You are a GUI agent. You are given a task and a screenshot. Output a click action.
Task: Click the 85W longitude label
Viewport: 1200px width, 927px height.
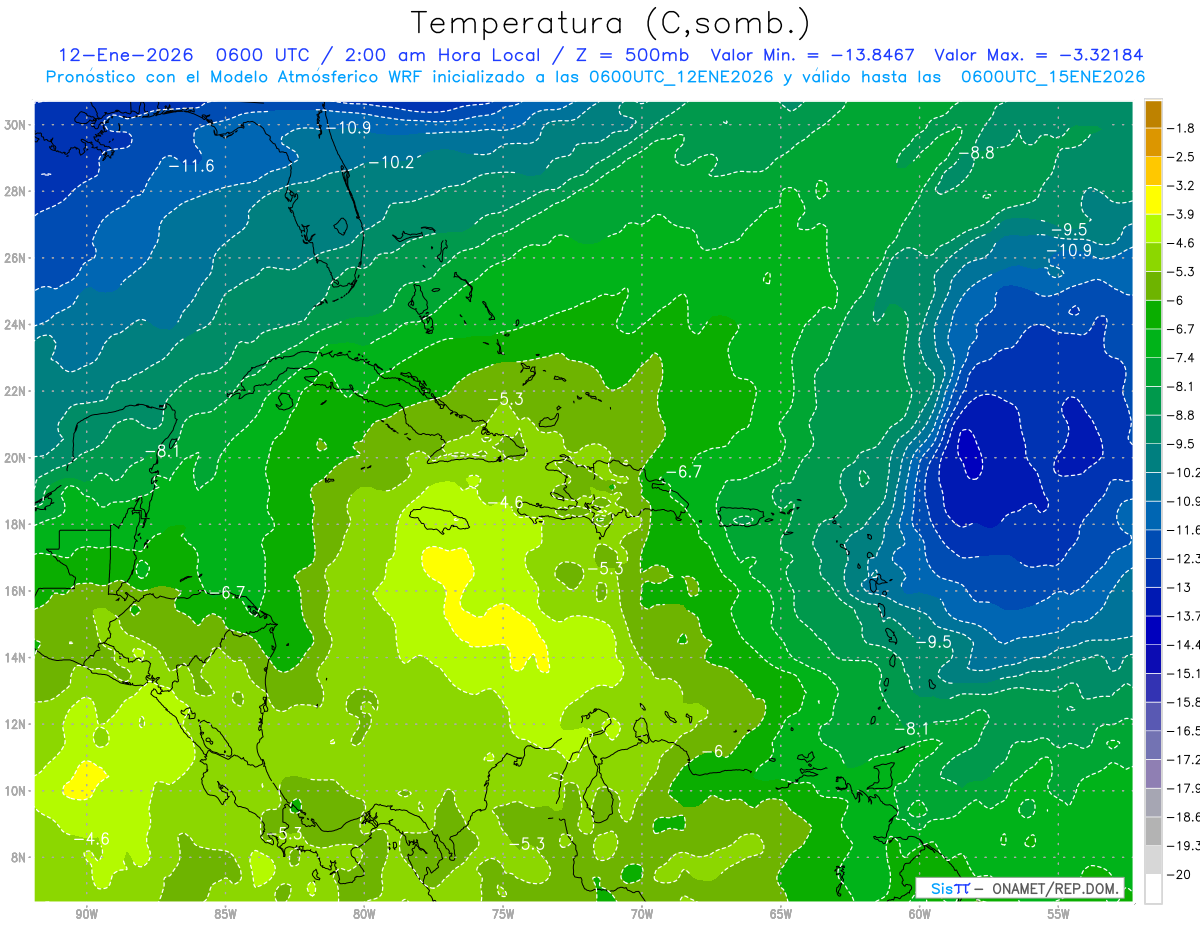tap(225, 914)
